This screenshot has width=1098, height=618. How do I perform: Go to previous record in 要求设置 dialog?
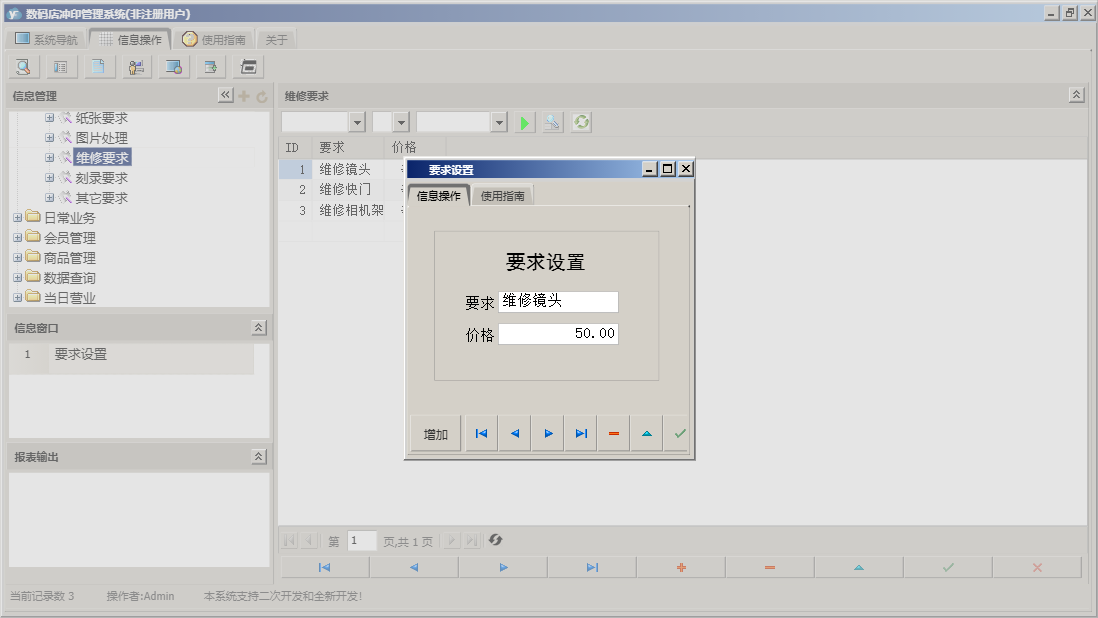[515, 434]
